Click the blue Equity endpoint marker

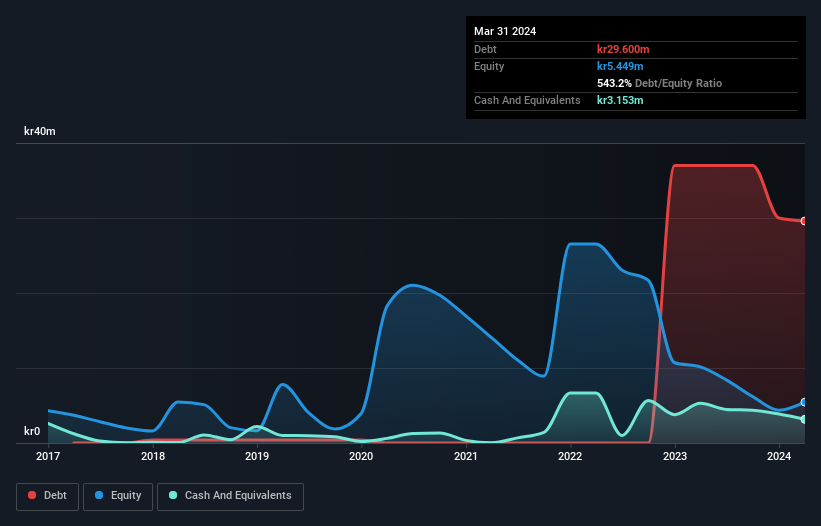[x=804, y=402]
